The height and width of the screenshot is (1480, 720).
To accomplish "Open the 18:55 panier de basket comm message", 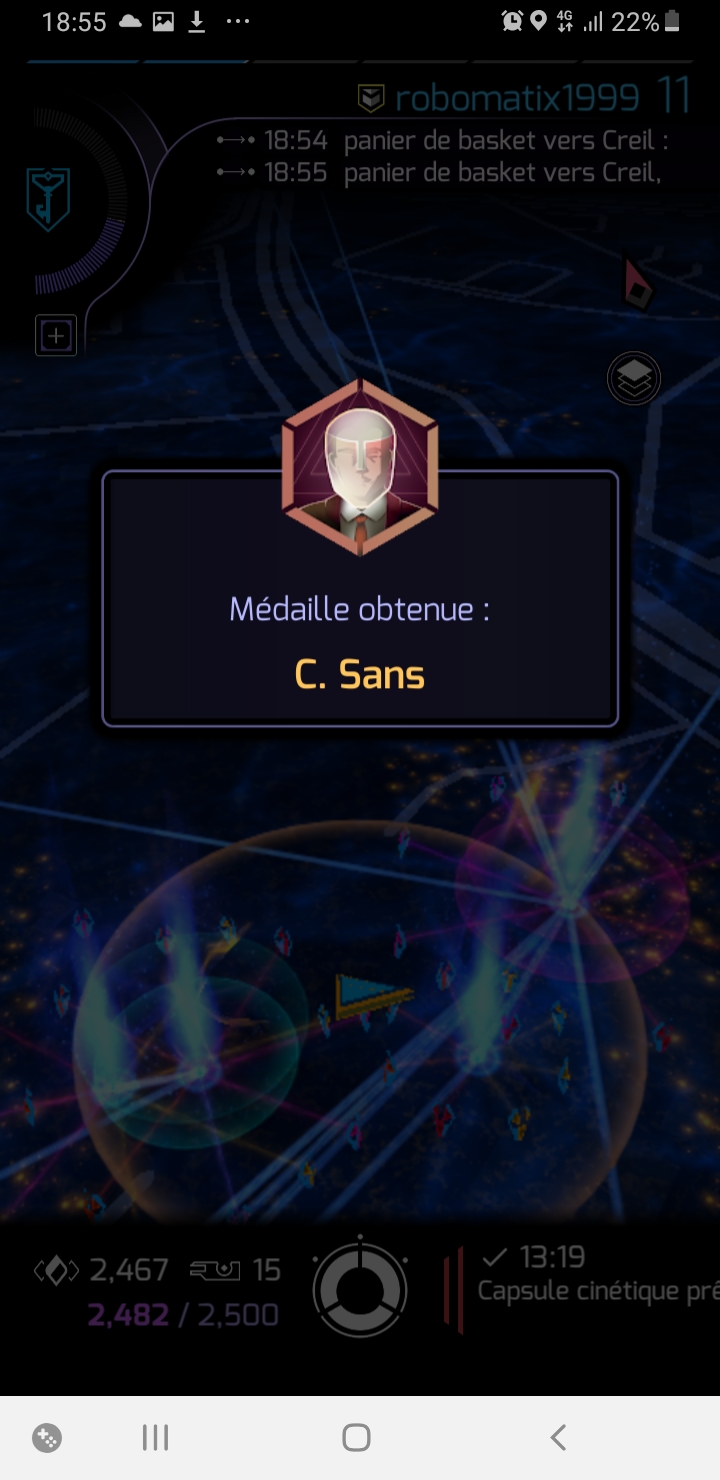I will pyautogui.click(x=440, y=172).
